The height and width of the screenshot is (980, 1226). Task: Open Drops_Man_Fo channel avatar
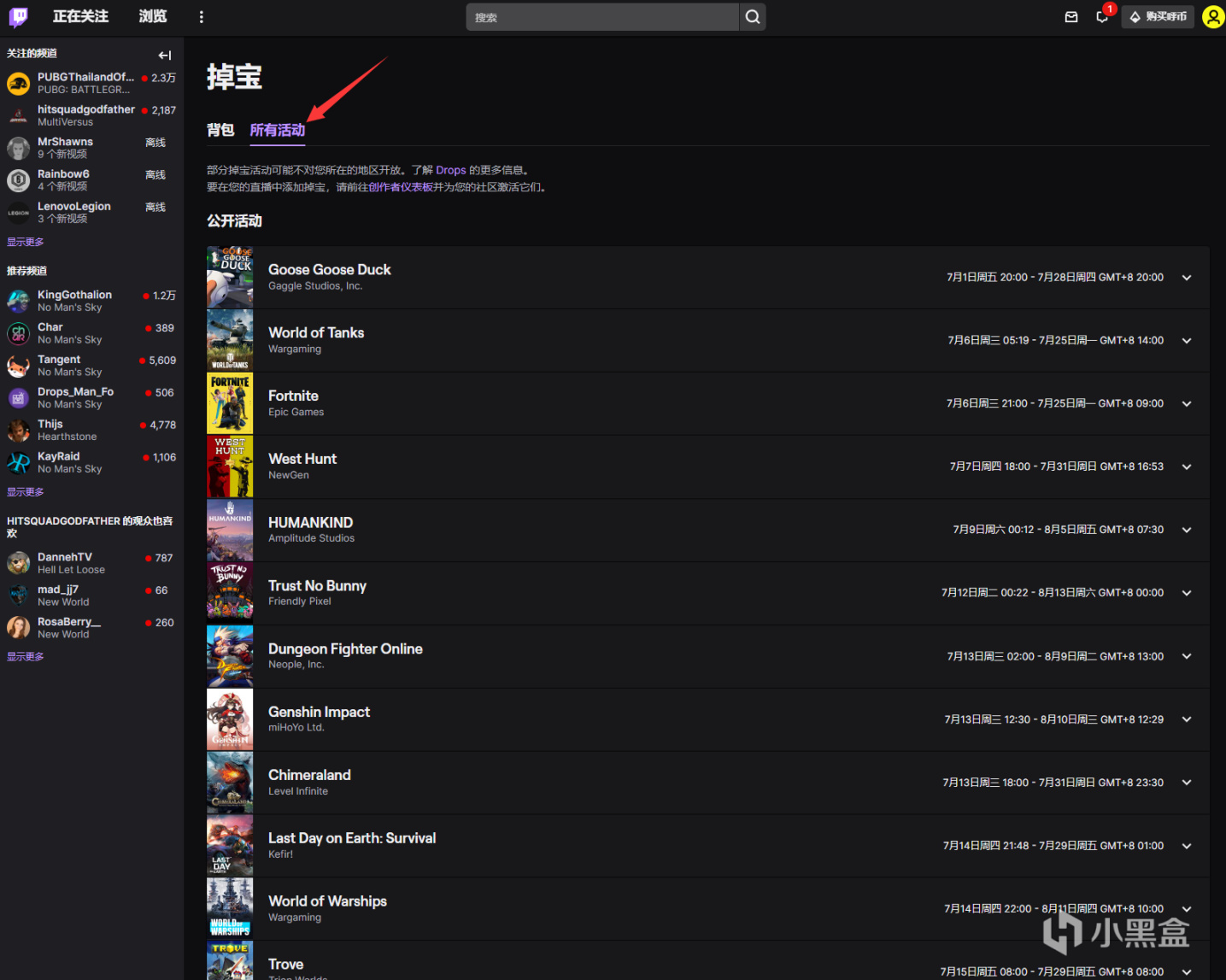(x=19, y=398)
